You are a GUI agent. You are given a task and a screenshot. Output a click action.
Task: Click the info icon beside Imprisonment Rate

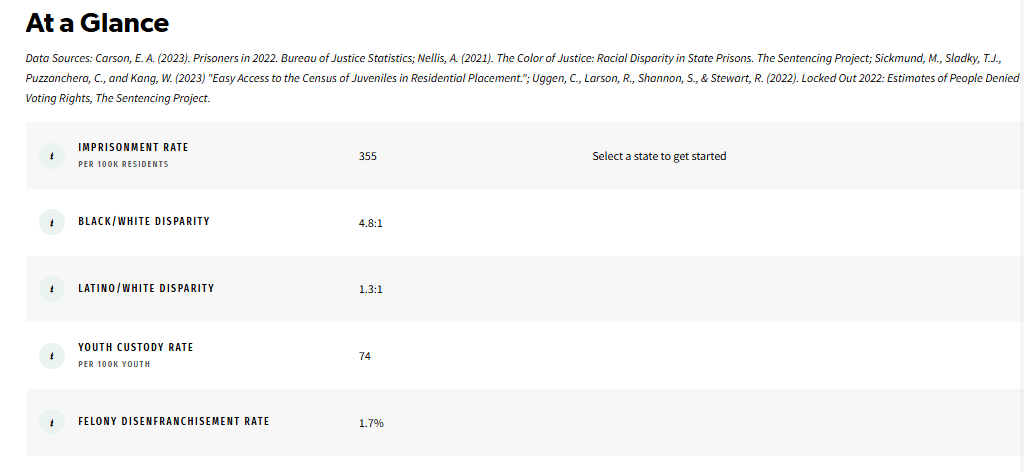[x=51, y=156]
